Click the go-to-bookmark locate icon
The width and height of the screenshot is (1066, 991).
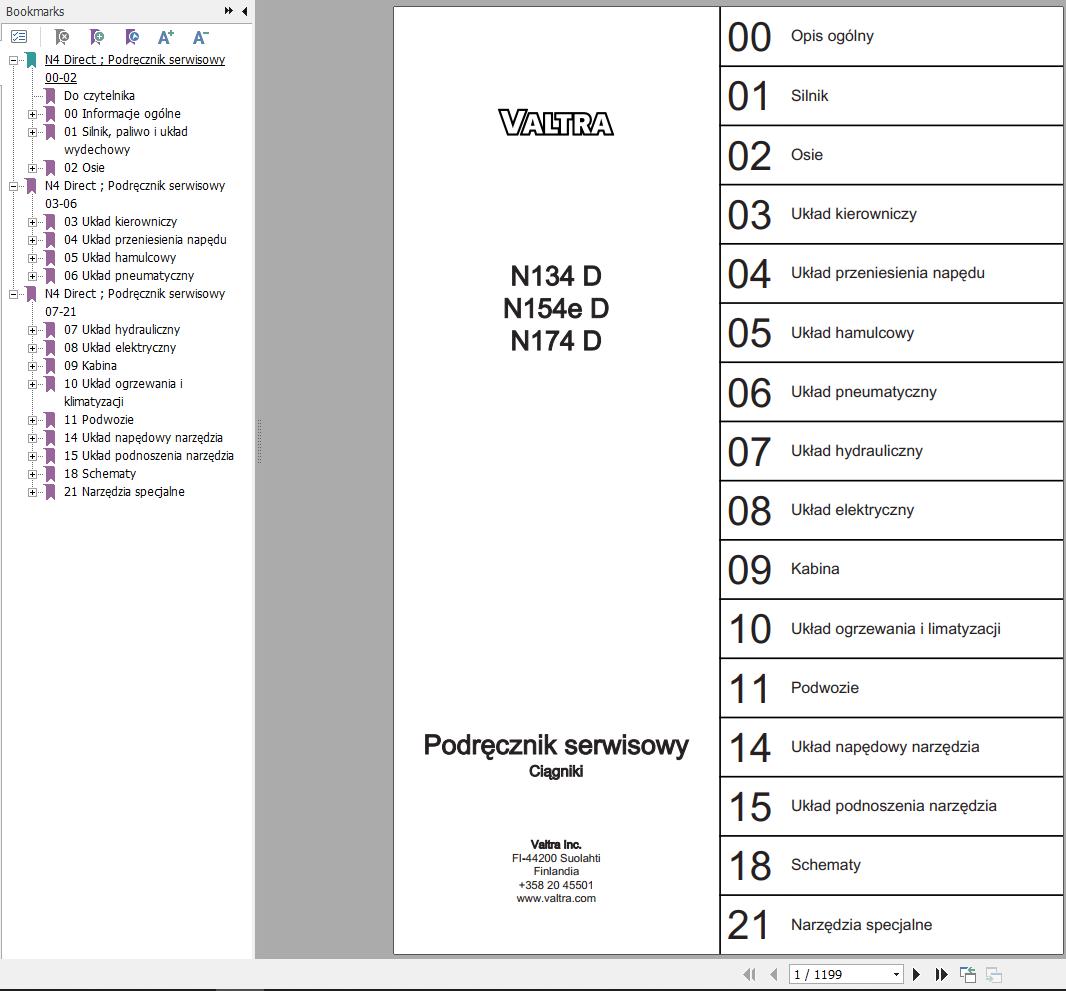pos(131,36)
